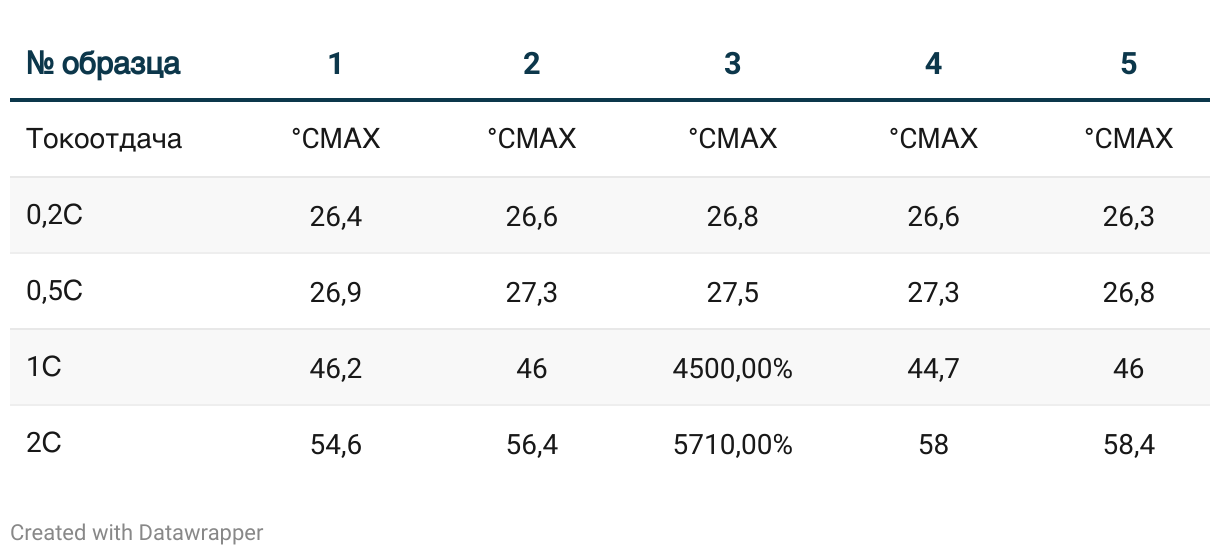Click the 54,6 cell in column 1

coord(335,445)
